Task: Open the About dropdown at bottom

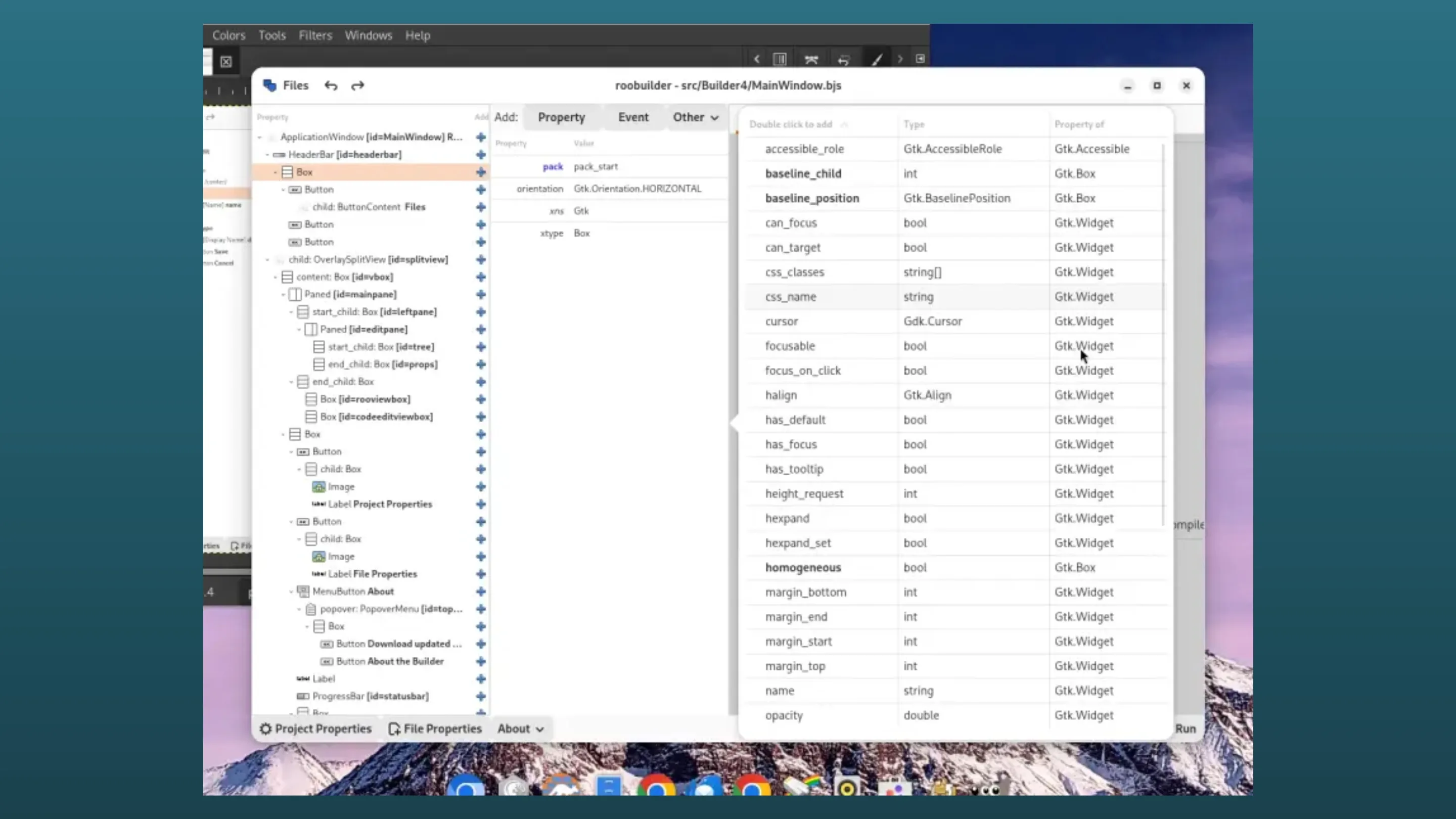Action: click(x=521, y=729)
